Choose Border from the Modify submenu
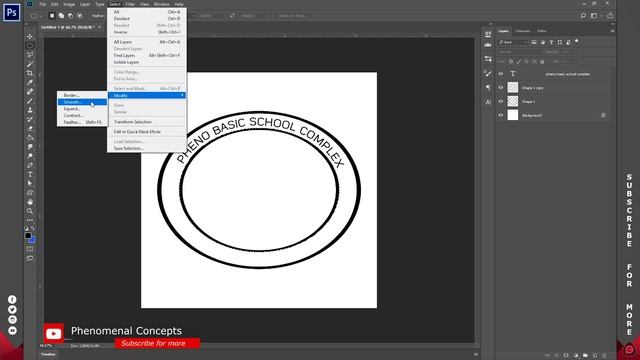The image size is (640, 360). (x=82, y=95)
